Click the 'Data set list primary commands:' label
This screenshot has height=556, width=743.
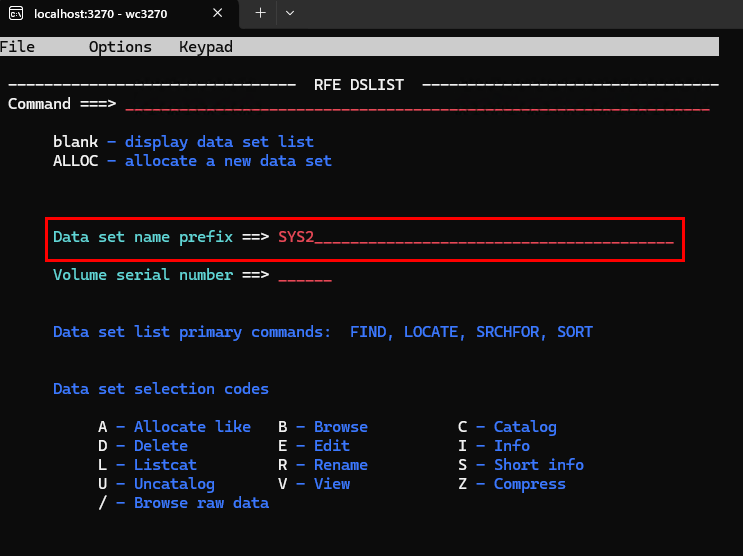(192, 332)
